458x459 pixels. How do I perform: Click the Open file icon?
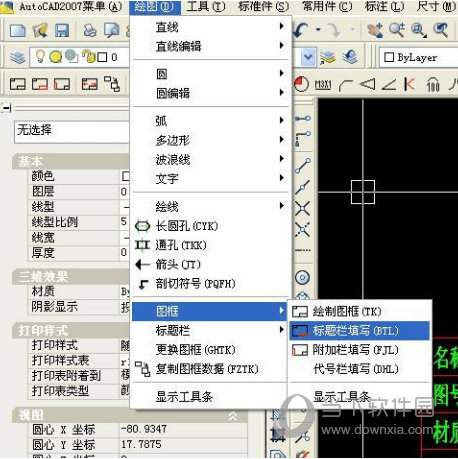pos(40,30)
